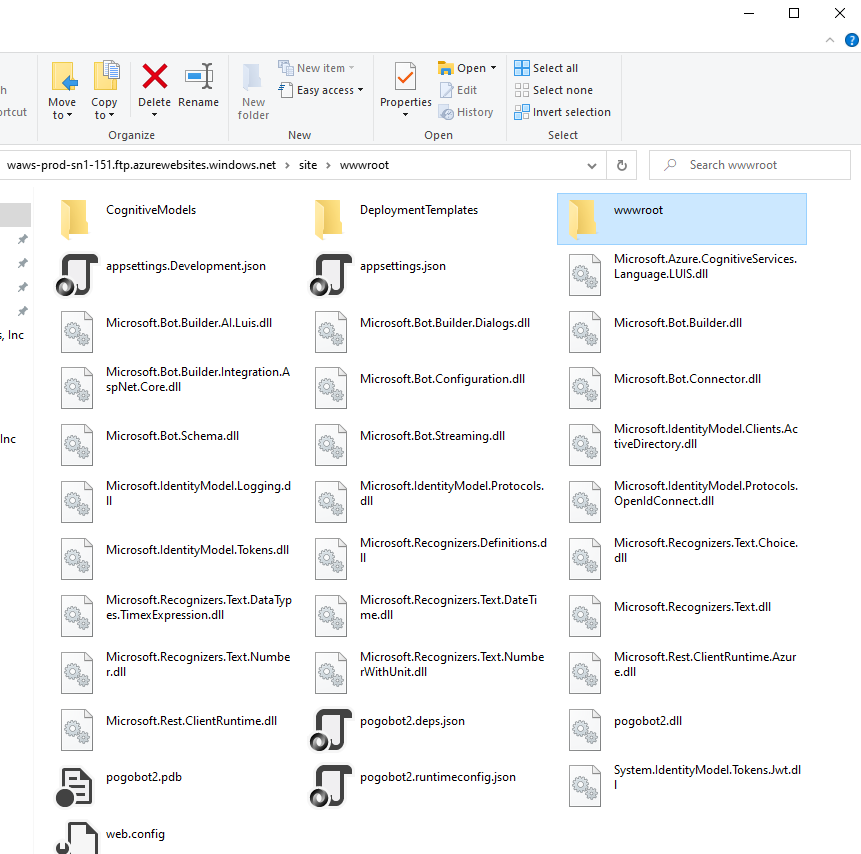Click the Edit icon
This screenshot has width=861, height=854.
[x=448, y=90]
